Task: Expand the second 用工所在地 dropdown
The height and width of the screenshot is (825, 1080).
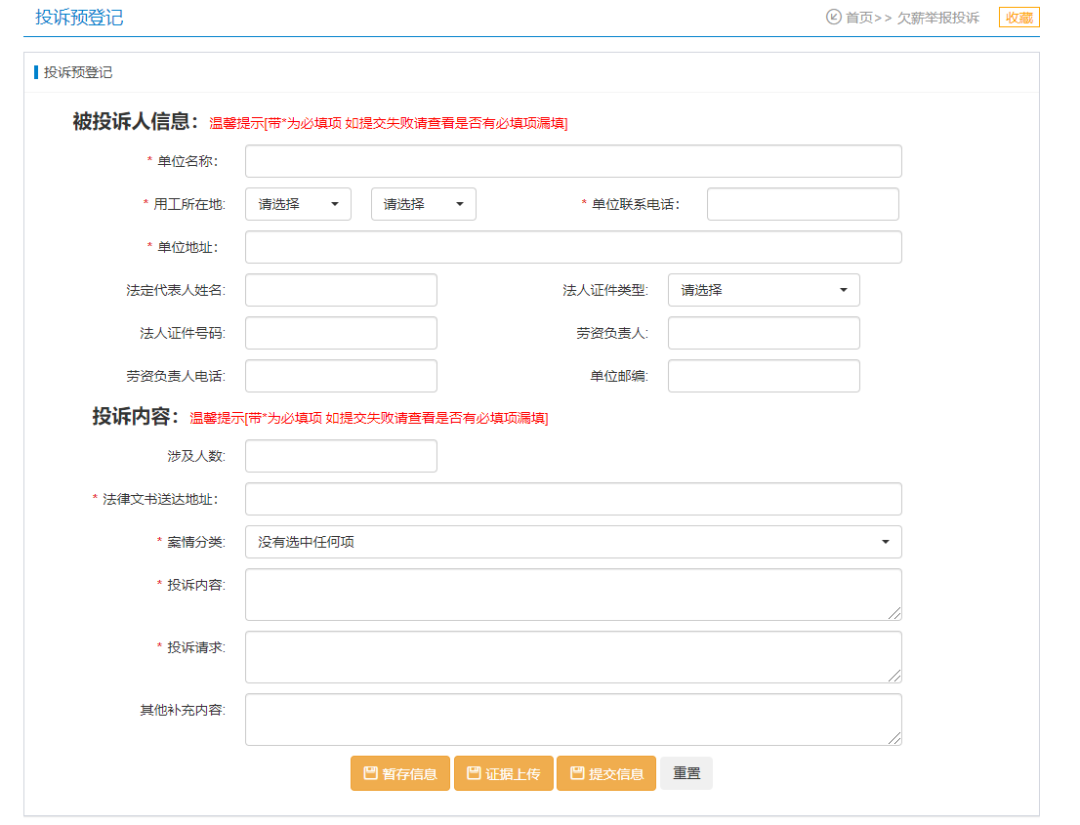Action: click(423, 204)
